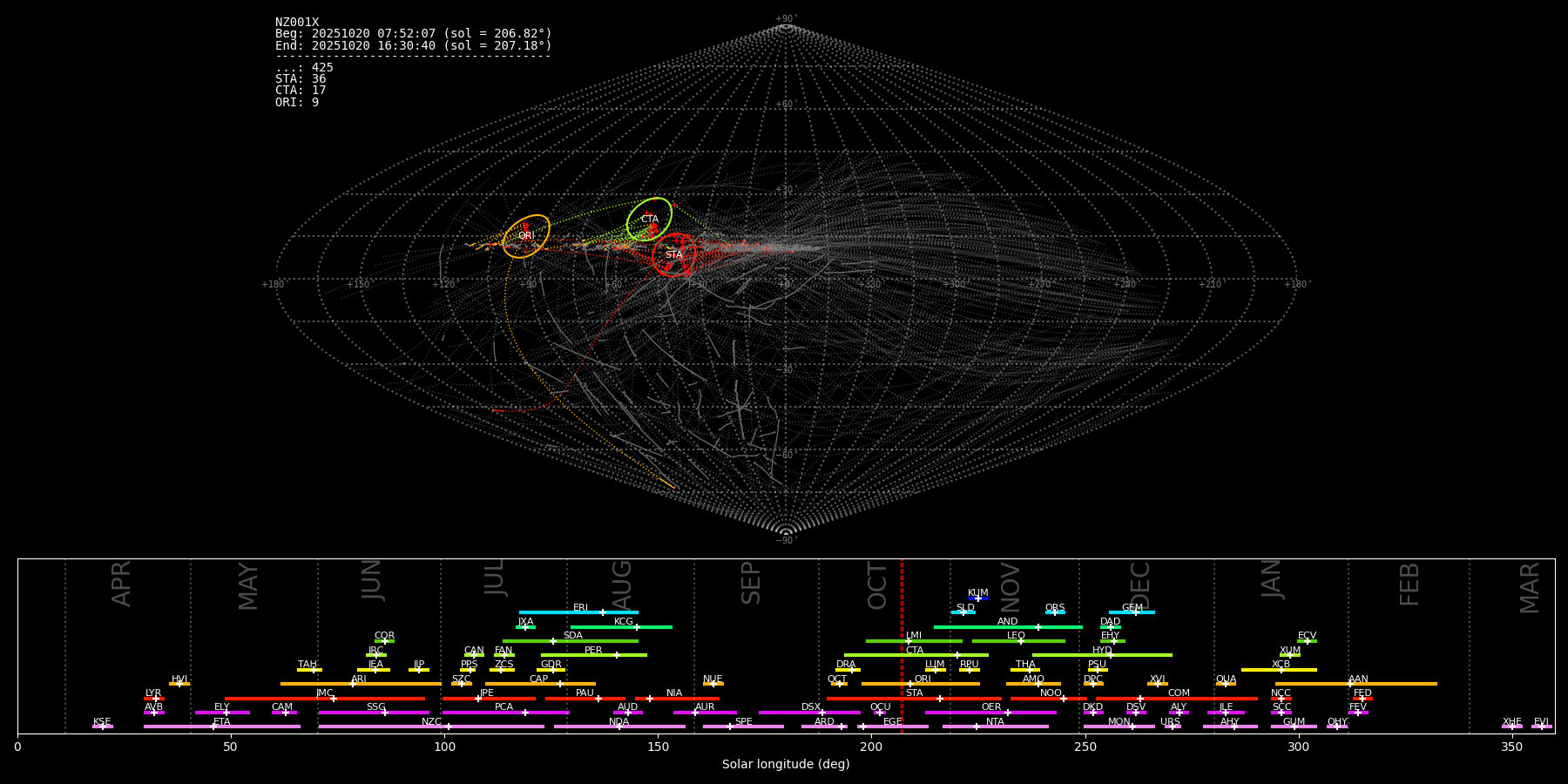Click the KUM shower bar in the timeline
Viewport: 1568px width, 784px height.
tap(978, 598)
